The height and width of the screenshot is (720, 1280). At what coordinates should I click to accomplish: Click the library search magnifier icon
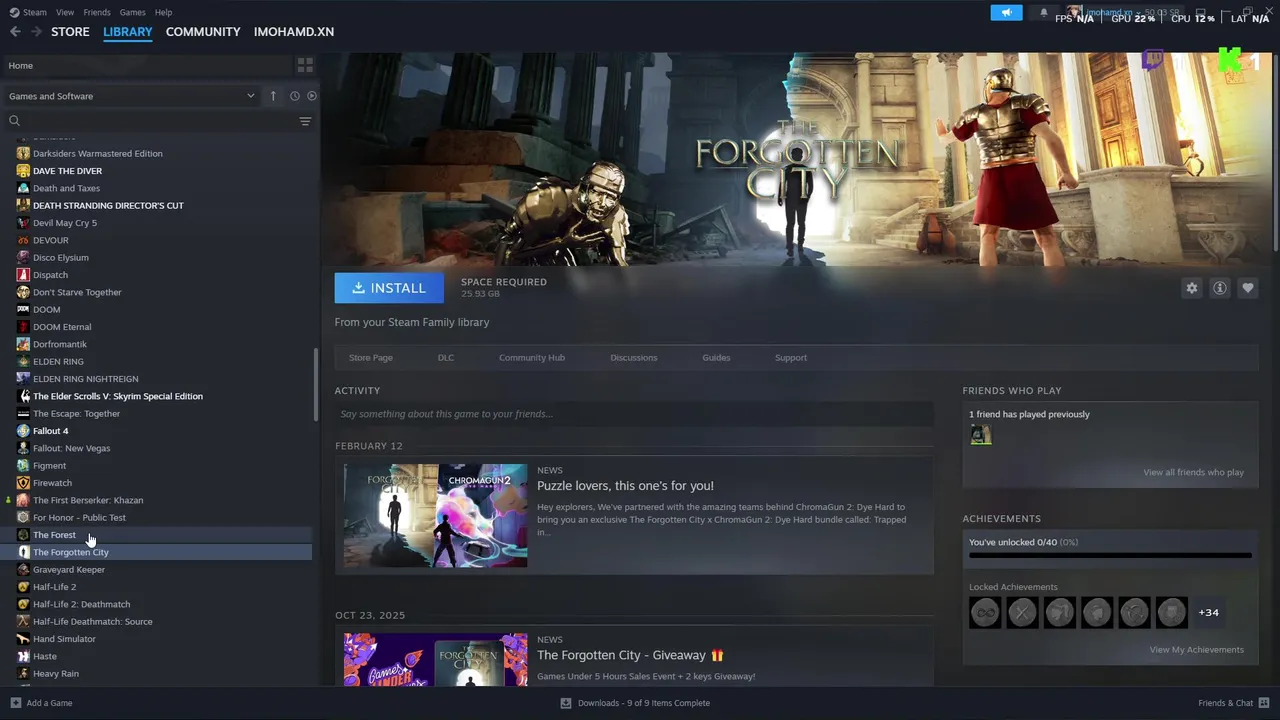click(x=14, y=121)
